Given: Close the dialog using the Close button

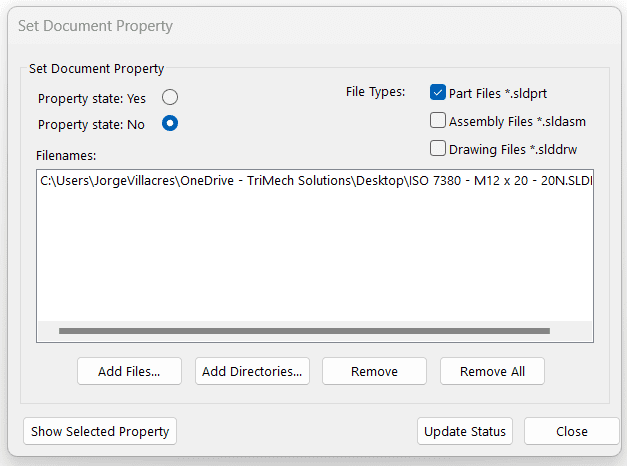Looking at the screenshot, I should pyautogui.click(x=572, y=431).
